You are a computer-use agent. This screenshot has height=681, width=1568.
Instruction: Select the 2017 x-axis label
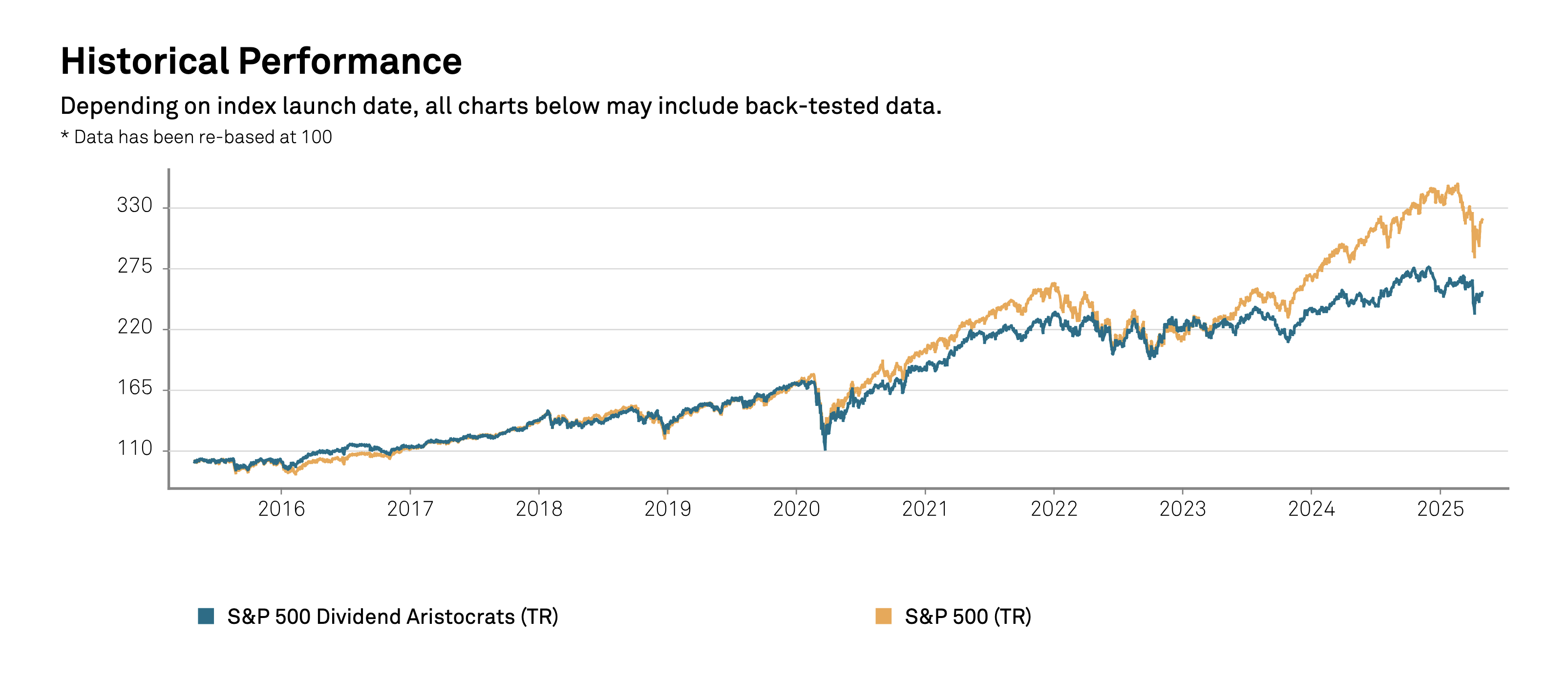410,509
